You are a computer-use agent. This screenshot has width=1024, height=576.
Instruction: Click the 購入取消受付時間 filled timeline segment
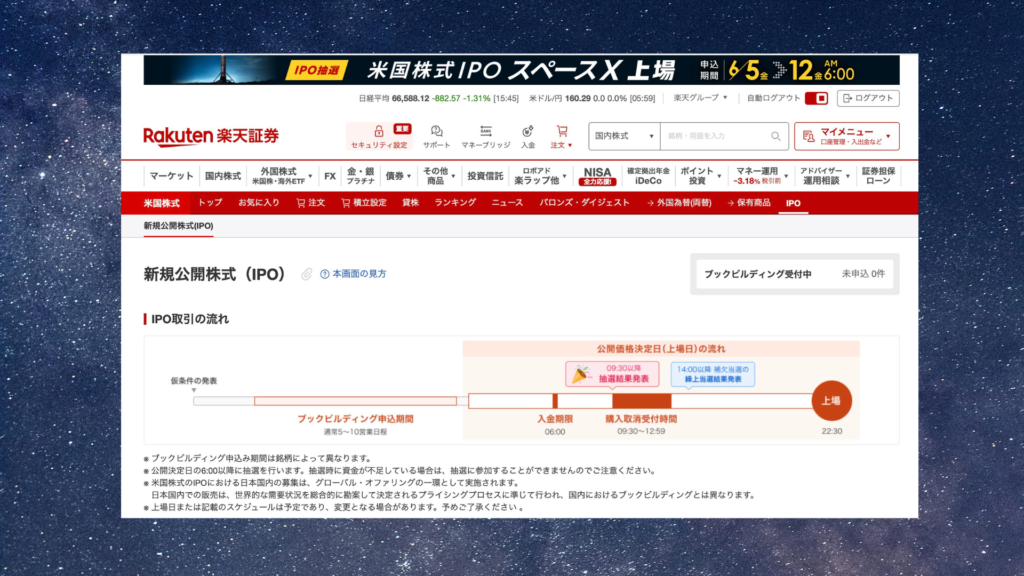pyautogui.click(x=641, y=401)
